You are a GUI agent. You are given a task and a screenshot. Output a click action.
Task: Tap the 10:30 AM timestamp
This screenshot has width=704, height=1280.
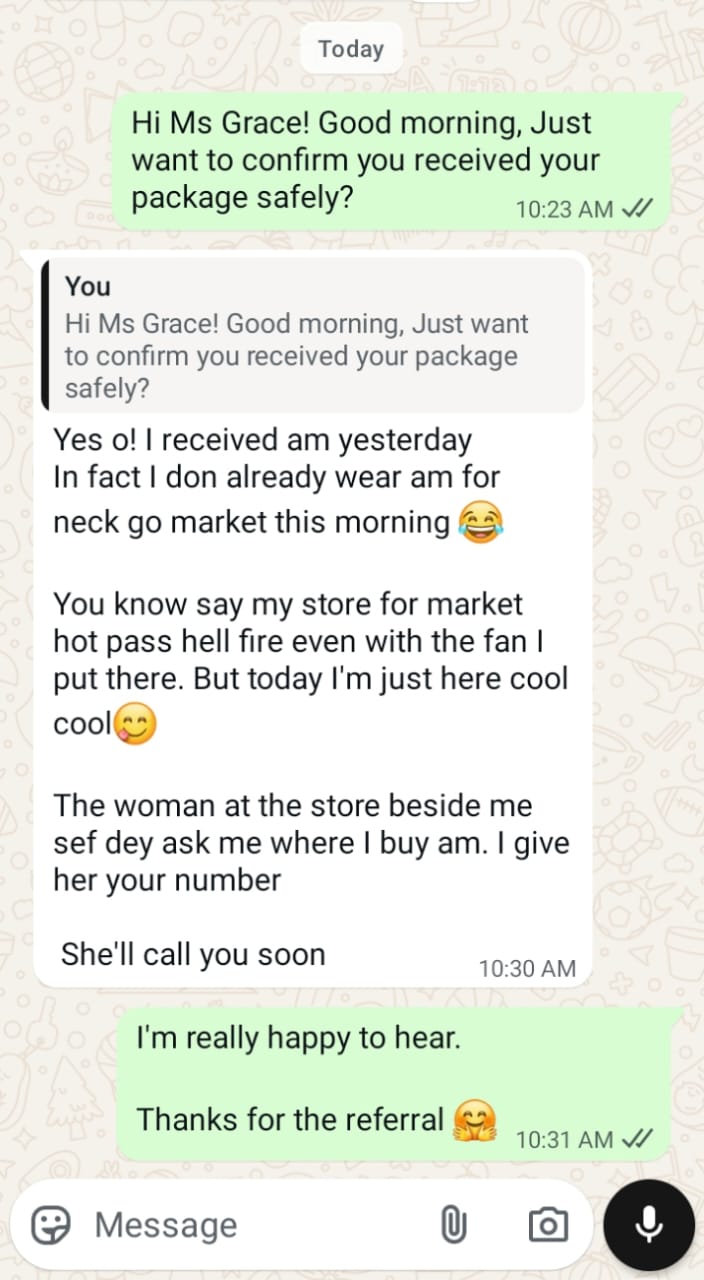[x=527, y=968]
